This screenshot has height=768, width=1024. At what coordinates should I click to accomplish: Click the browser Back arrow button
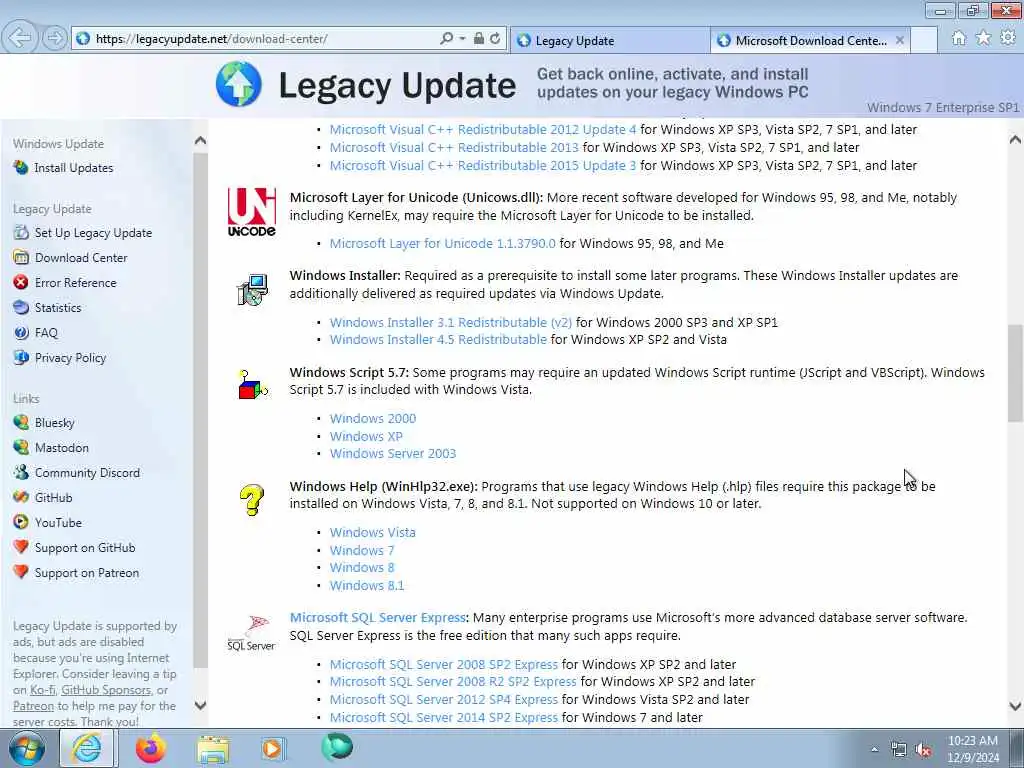coord(20,38)
